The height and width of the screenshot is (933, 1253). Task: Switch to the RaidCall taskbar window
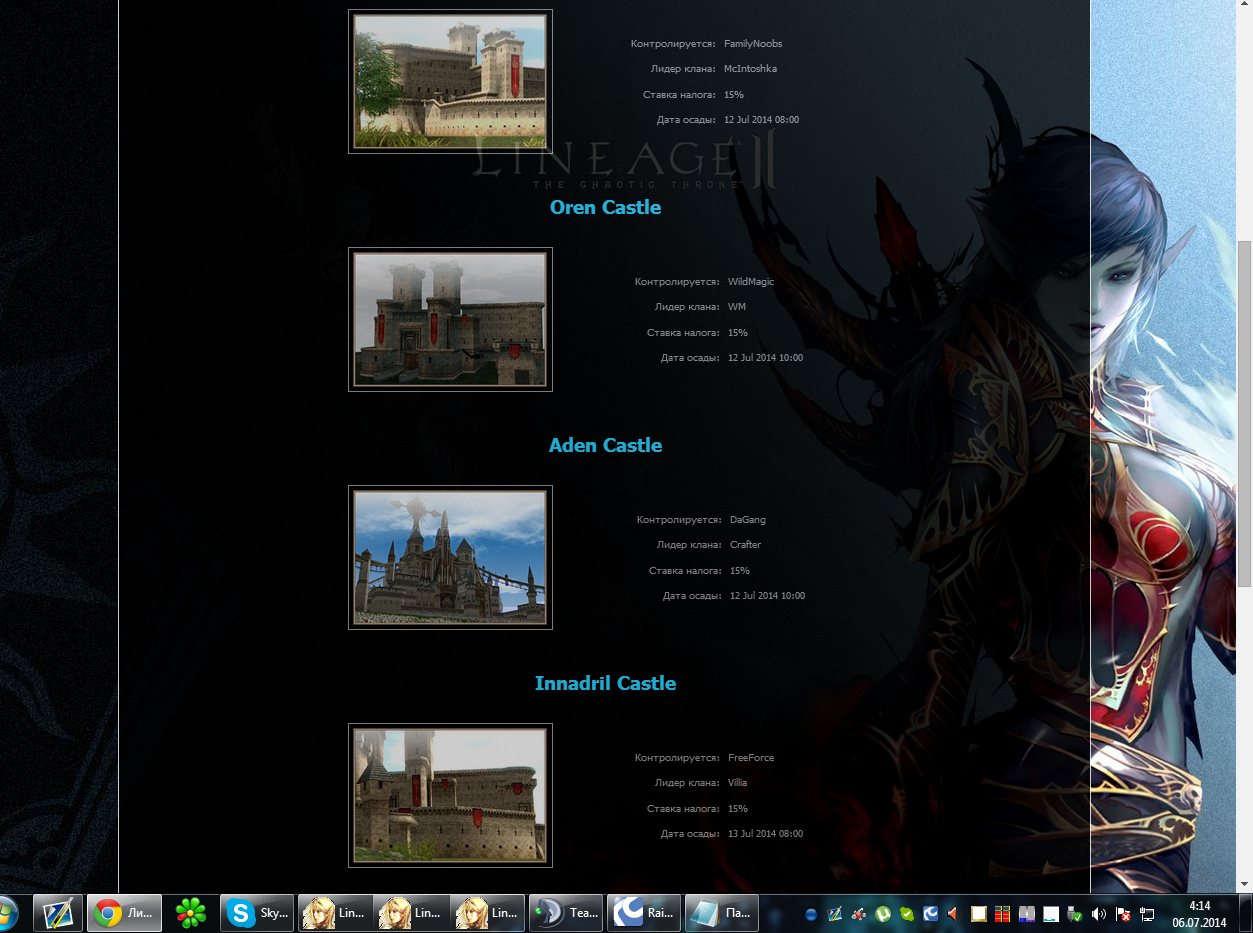[644, 913]
